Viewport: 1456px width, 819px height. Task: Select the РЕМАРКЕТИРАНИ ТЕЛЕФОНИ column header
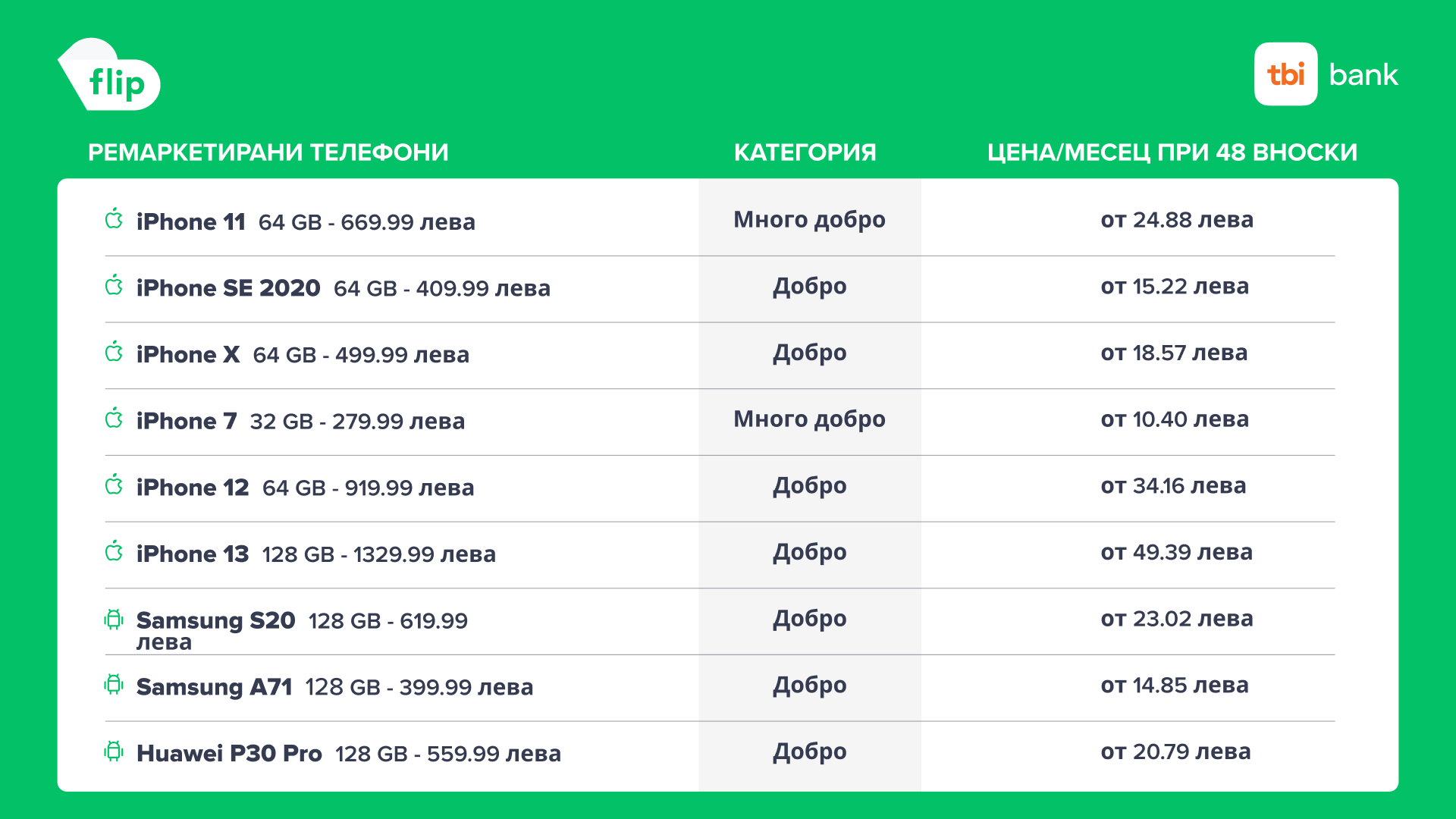268,152
